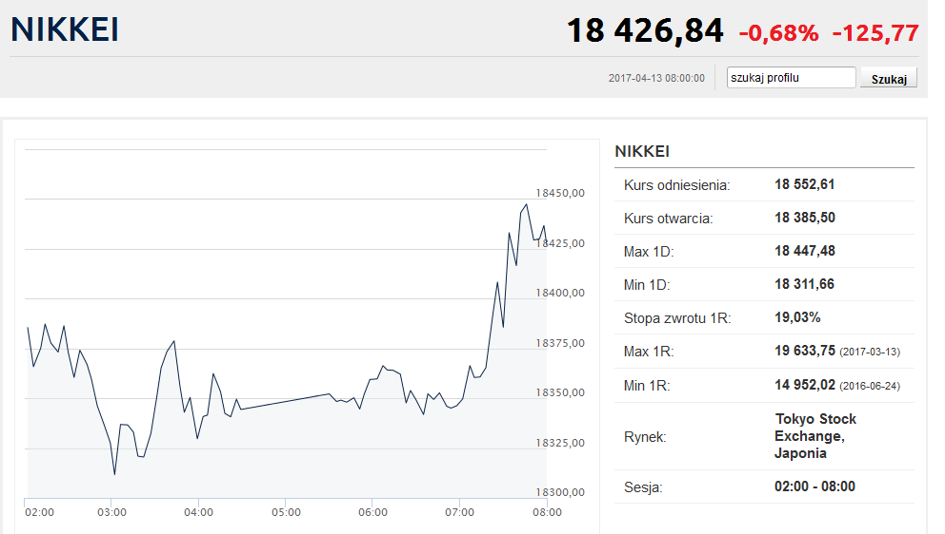Screen dimensions: 945x534
Task: Click the 18400,00 price axis label
Action: pyautogui.click(x=560, y=293)
